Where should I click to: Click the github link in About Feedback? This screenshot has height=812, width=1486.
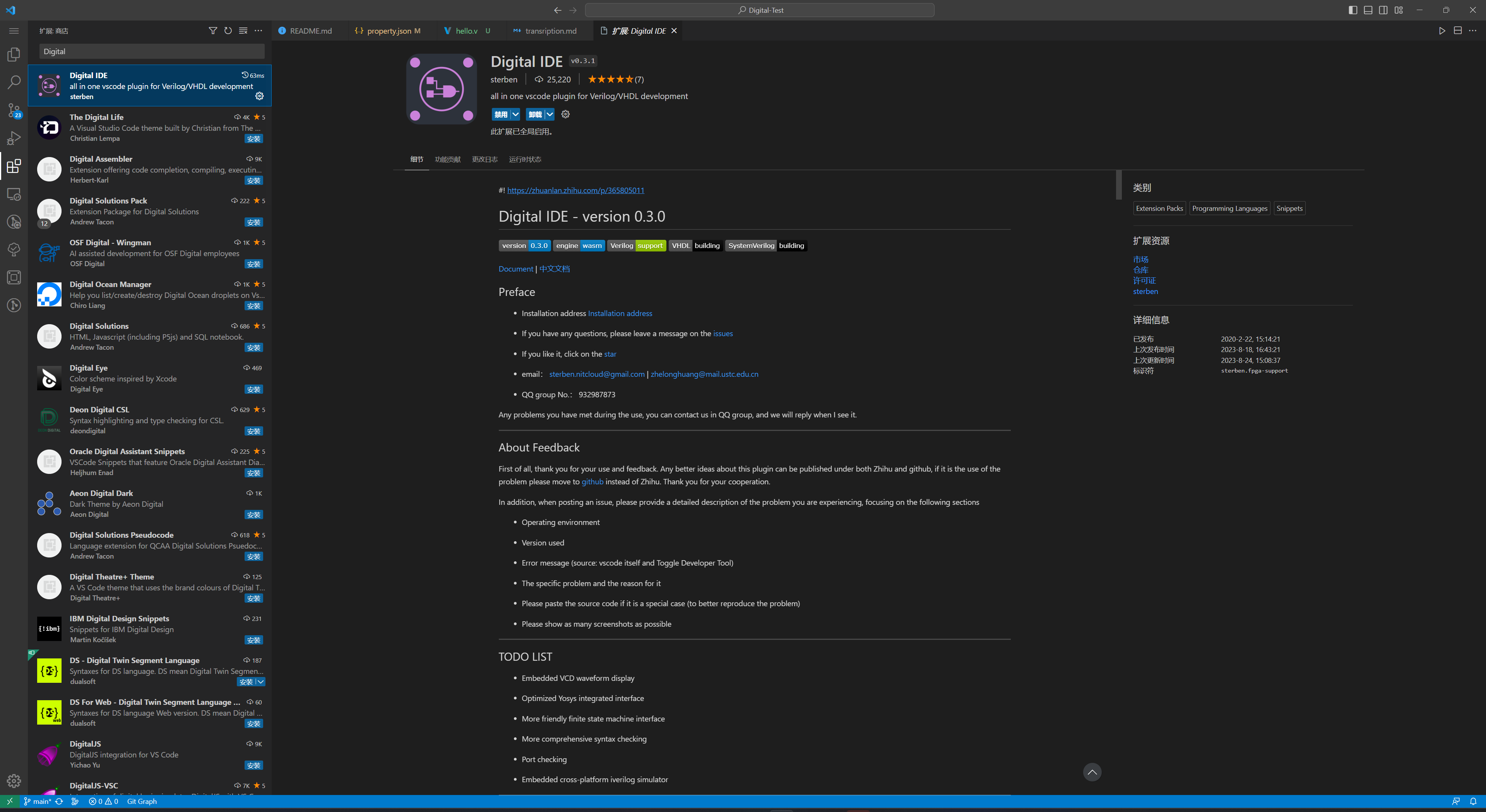592,482
